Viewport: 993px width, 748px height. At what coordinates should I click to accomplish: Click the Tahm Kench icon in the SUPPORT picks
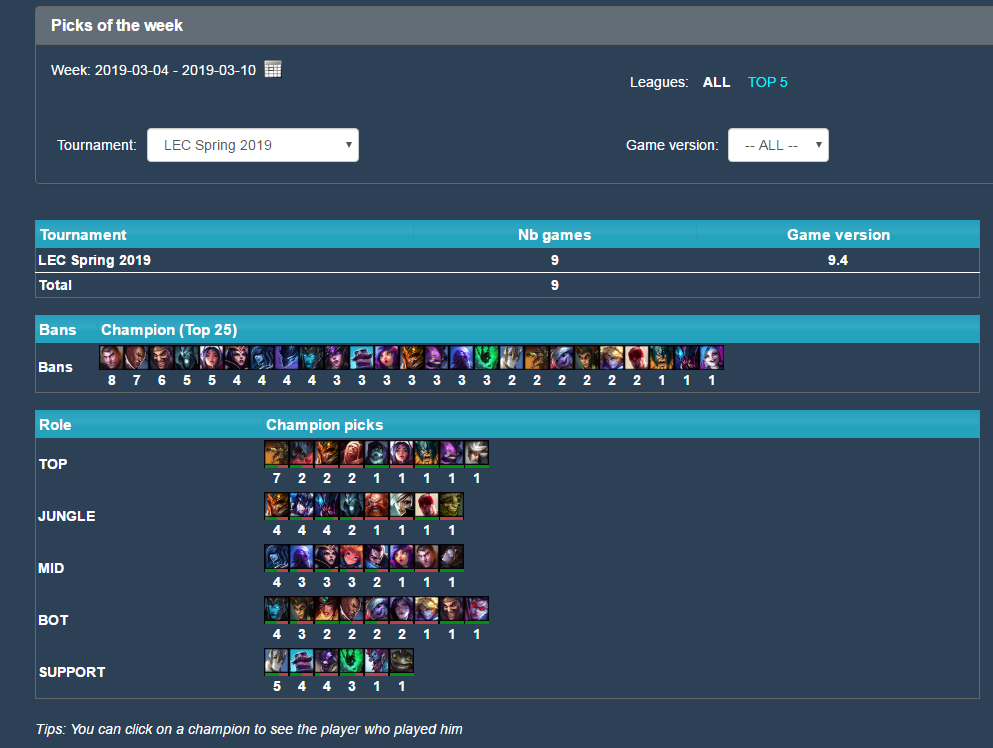(x=402, y=661)
